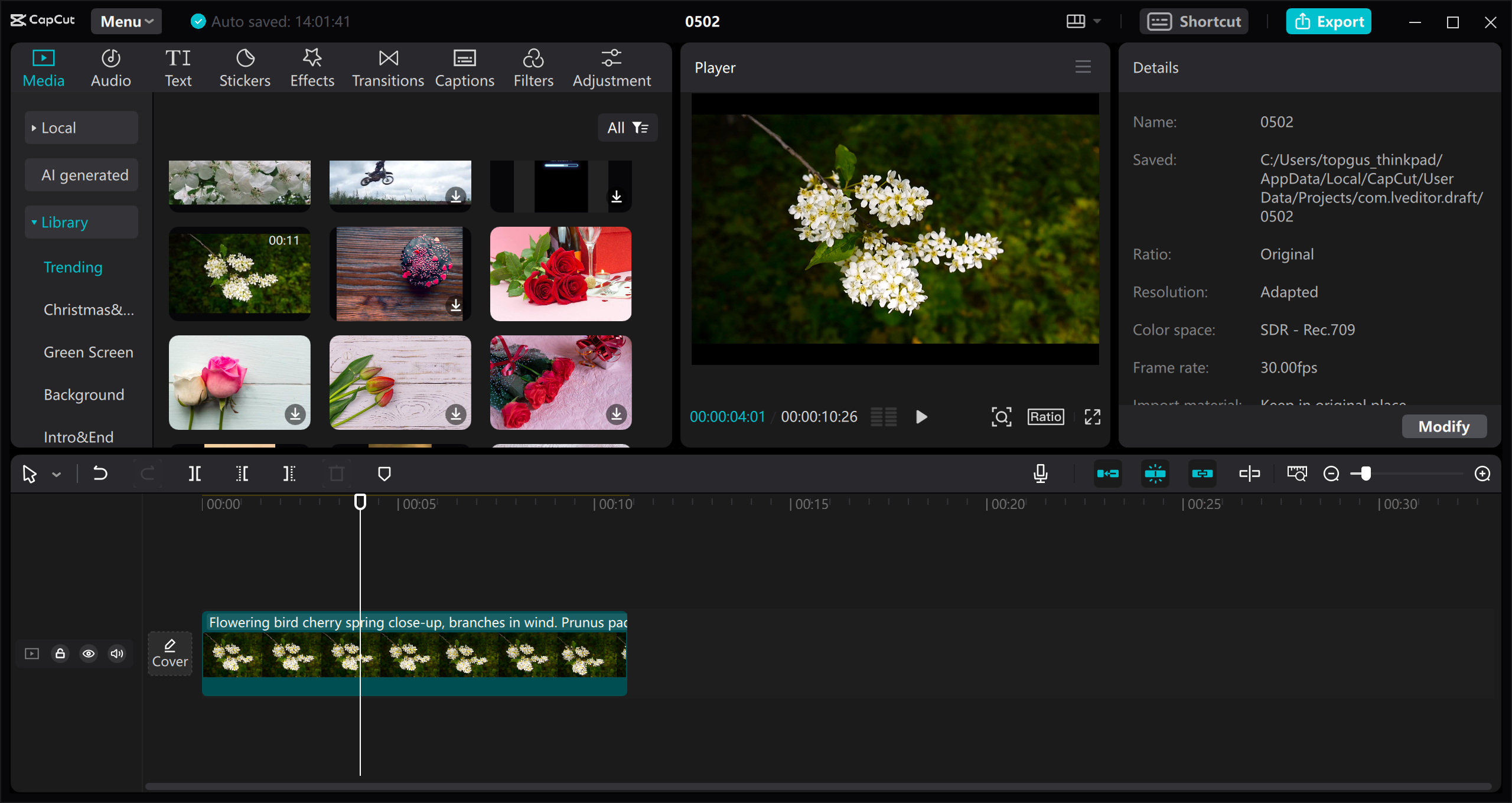The width and height of the screenshot is (1512, 803).
Task: Click the Modify button in Details panel
Action: (x=1442, y=425)
